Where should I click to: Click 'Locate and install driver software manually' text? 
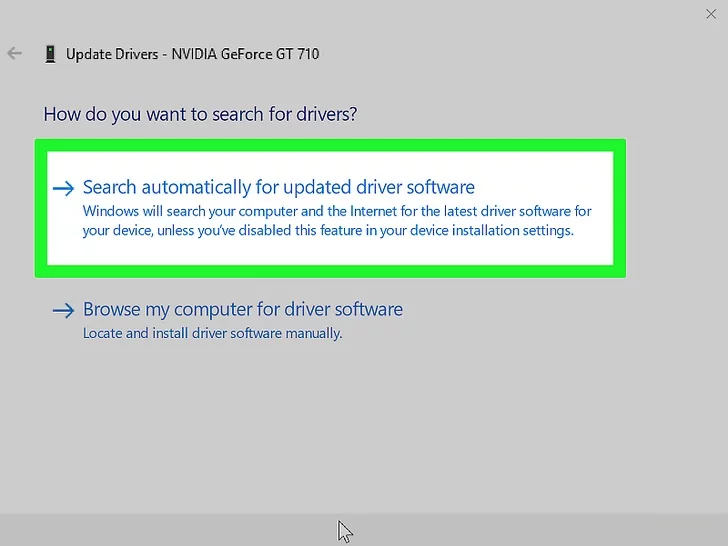click(x=212, y=333)
